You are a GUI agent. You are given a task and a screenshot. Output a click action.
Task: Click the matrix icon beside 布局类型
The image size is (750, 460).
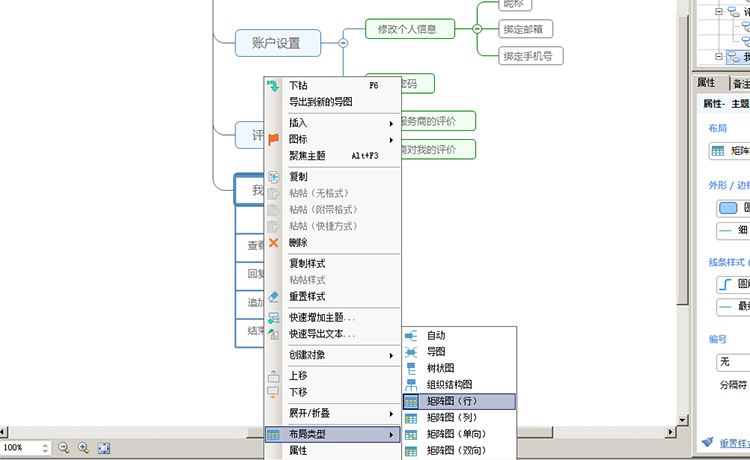pos(273,435)
